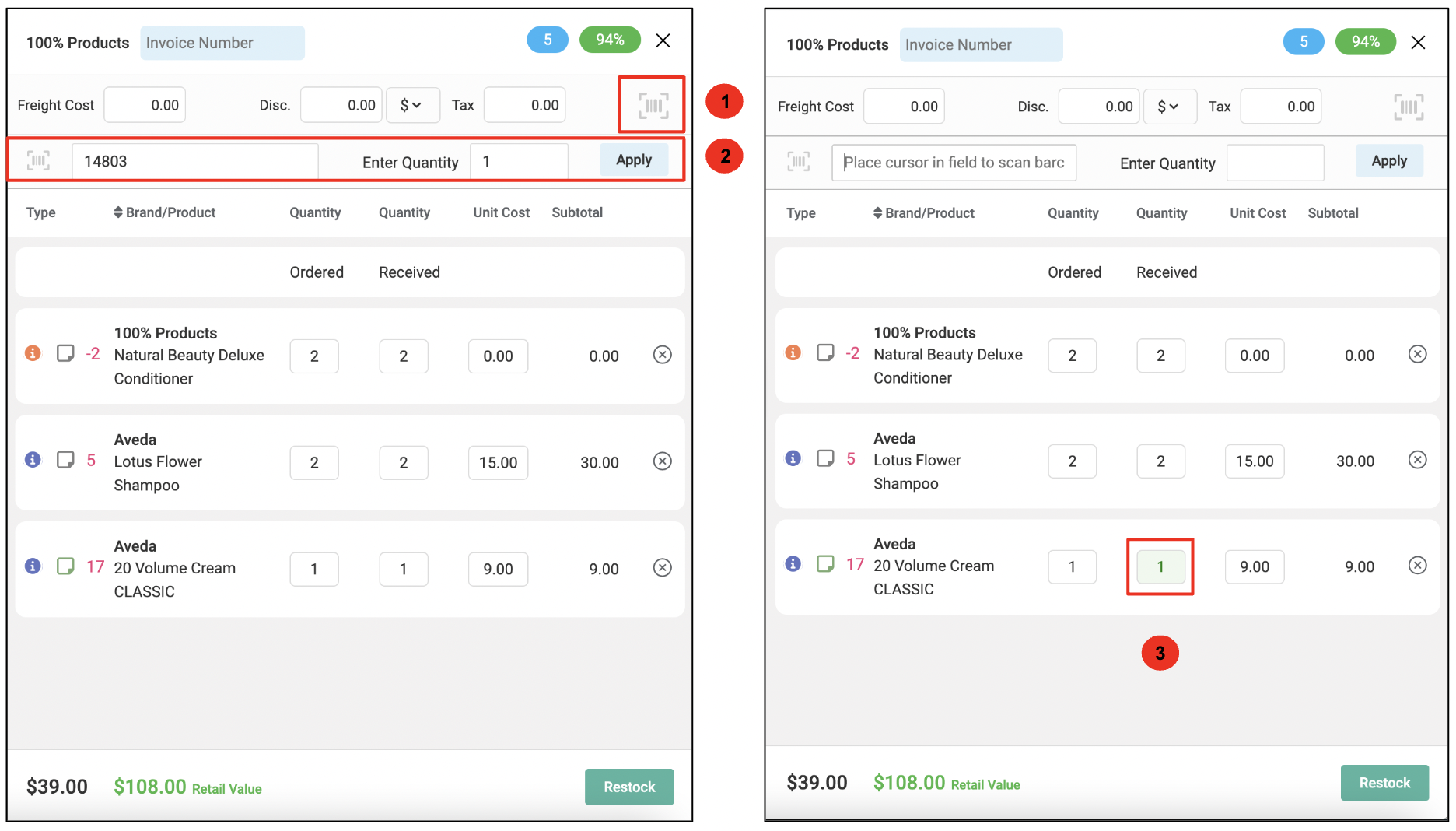Image resolution: width=1456 pixels, height=831 pixels.
Task: Click the Restock button in right panel
Action: (1384, 783)
